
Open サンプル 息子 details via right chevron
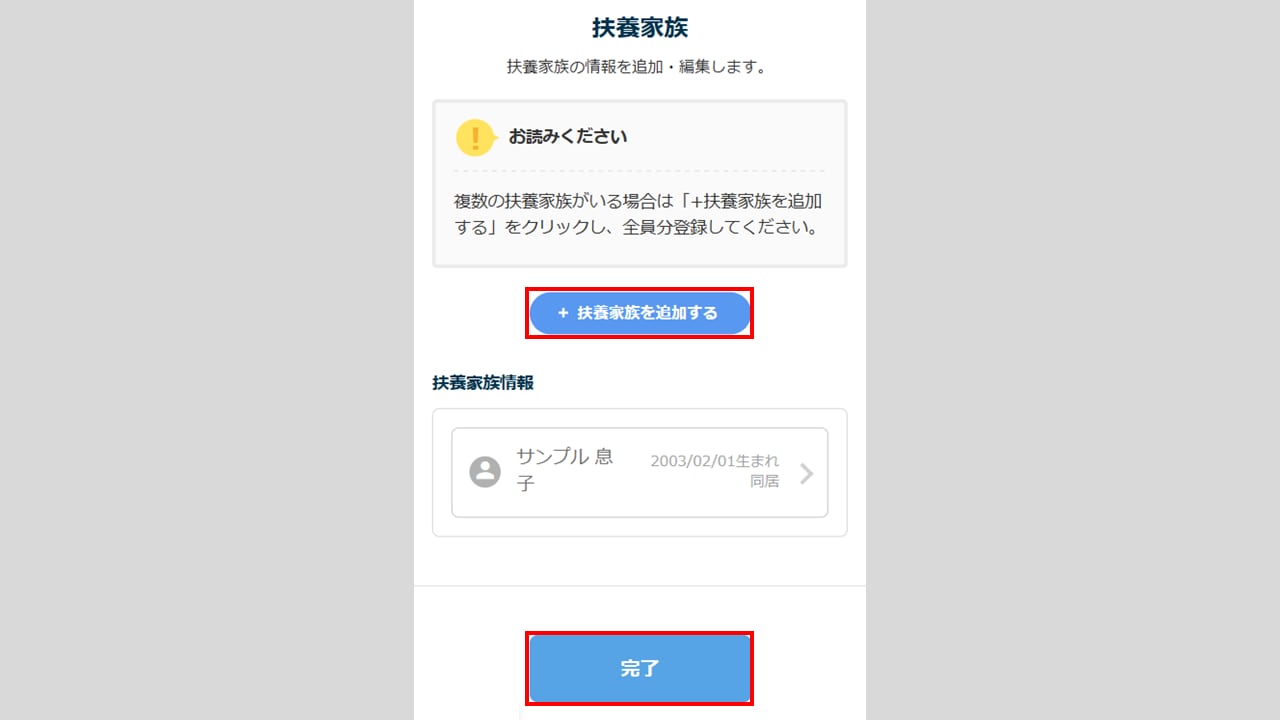[x=806, y=474]
